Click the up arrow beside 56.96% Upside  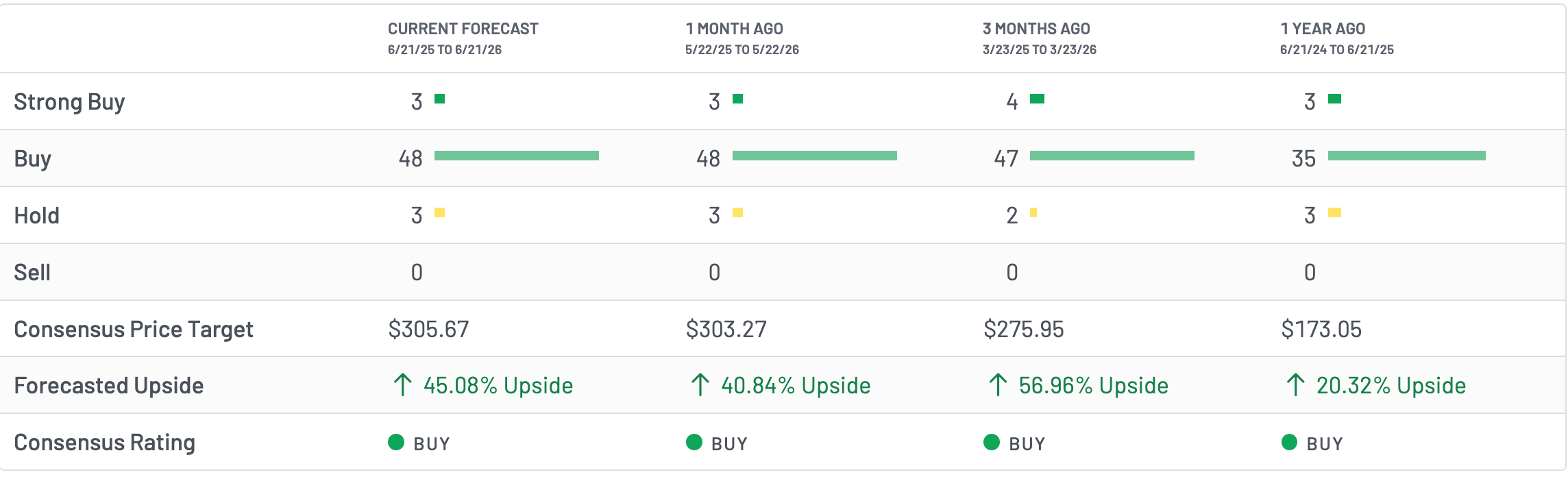coord(998,384)
